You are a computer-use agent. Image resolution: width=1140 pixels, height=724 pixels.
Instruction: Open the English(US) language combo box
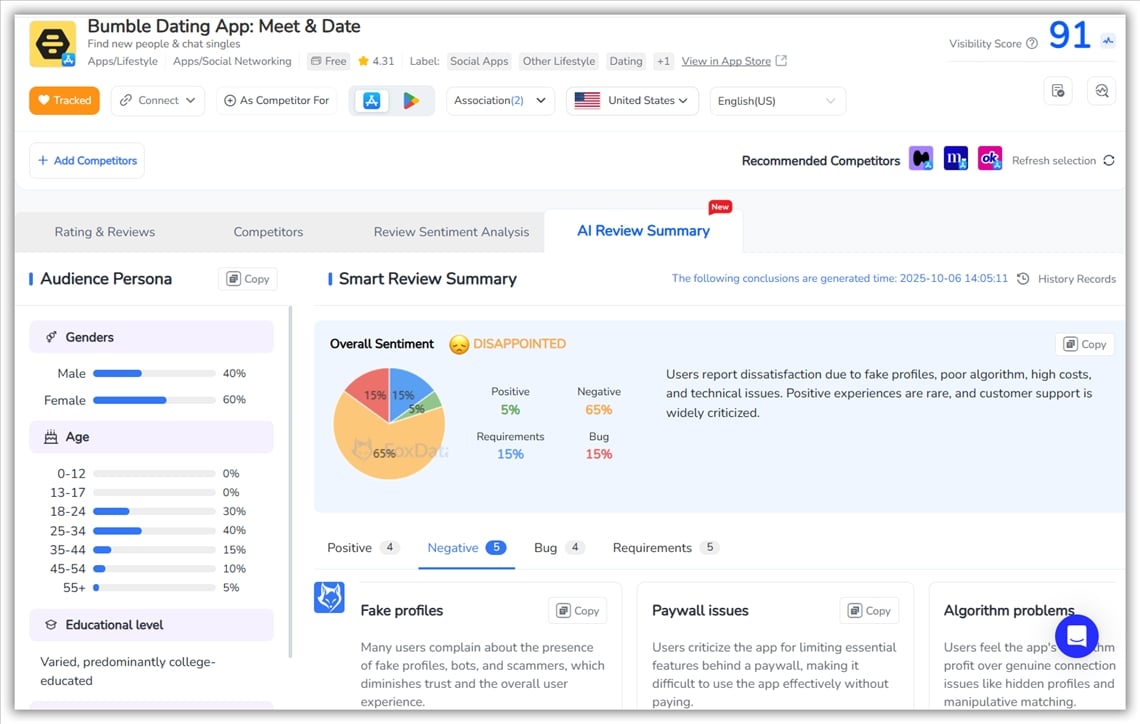click(777, 101)
